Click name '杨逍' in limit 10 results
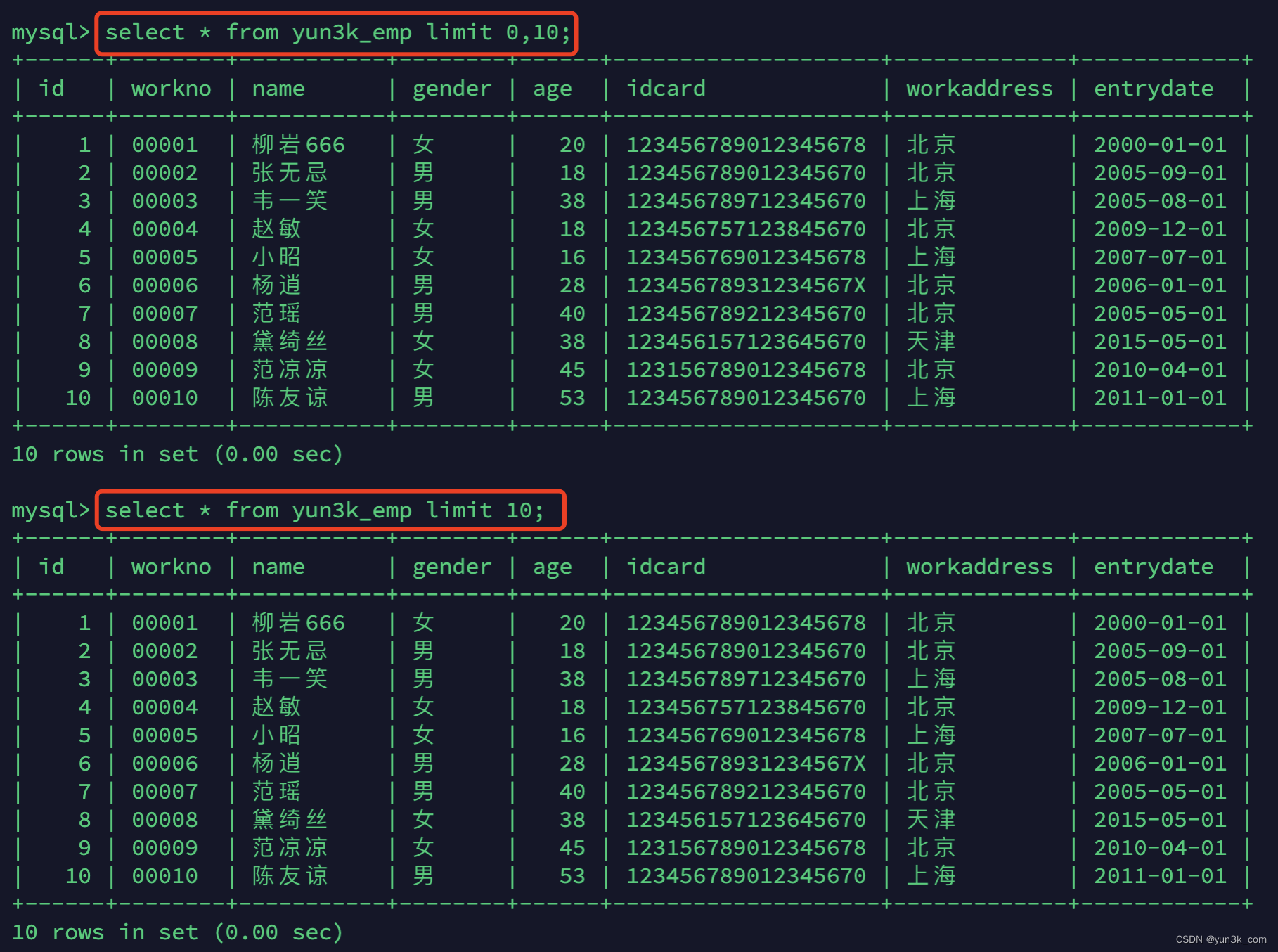1278x952 pixels. click(x=277, y=764)
